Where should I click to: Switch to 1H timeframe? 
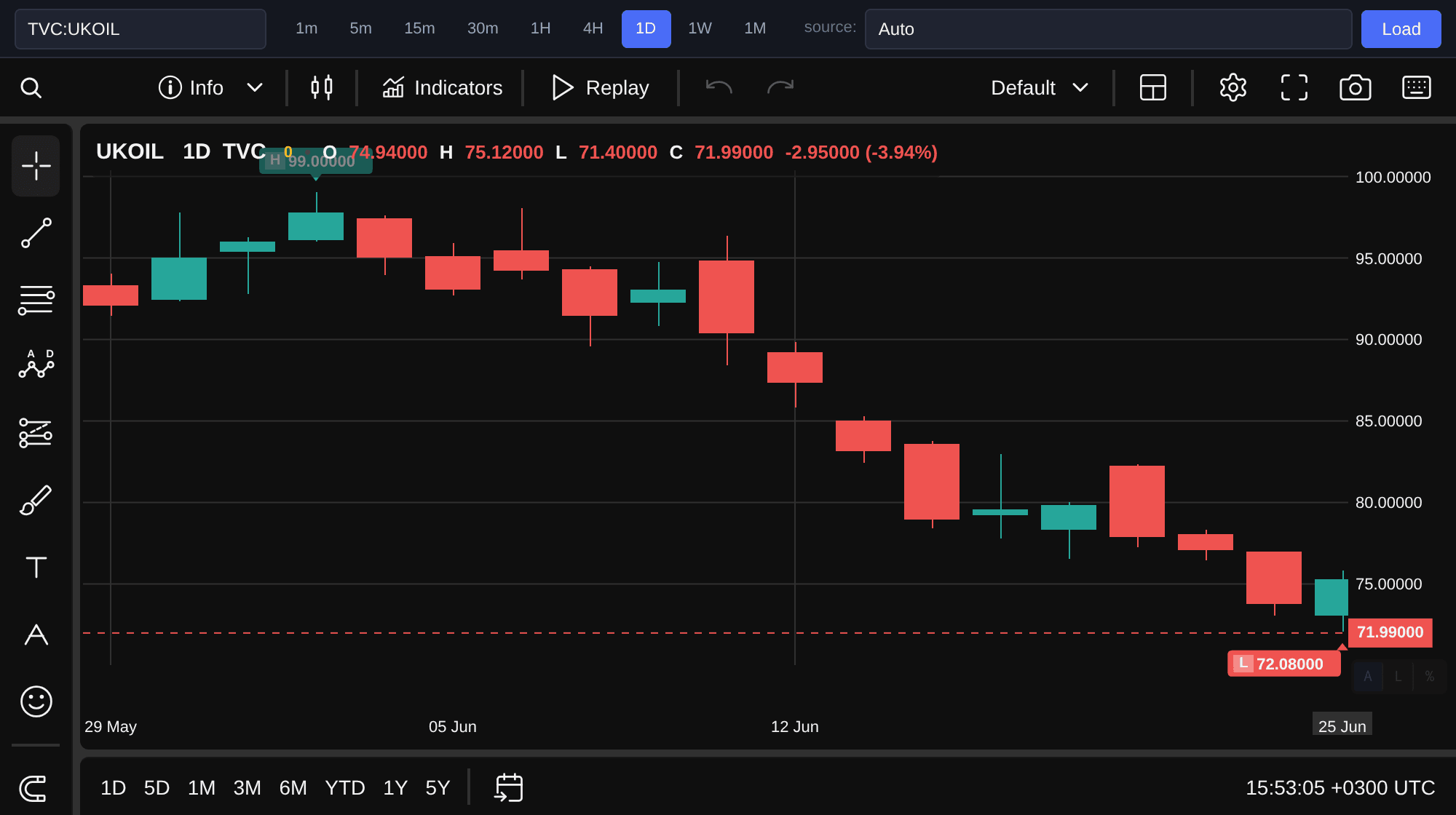(x=540, y=28)
